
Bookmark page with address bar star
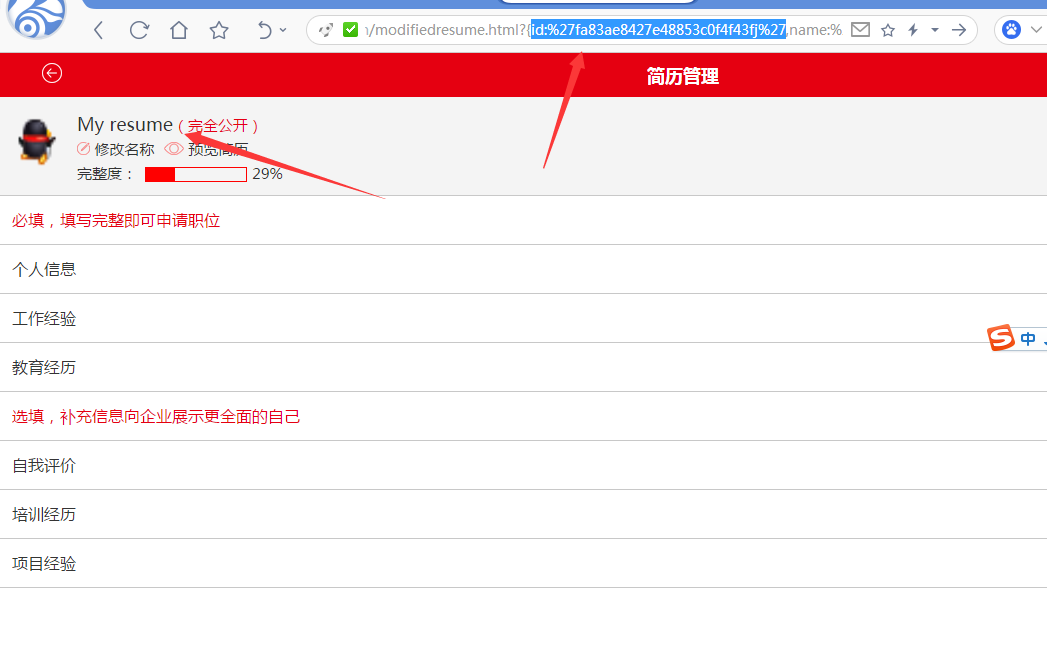pos(887,30)
